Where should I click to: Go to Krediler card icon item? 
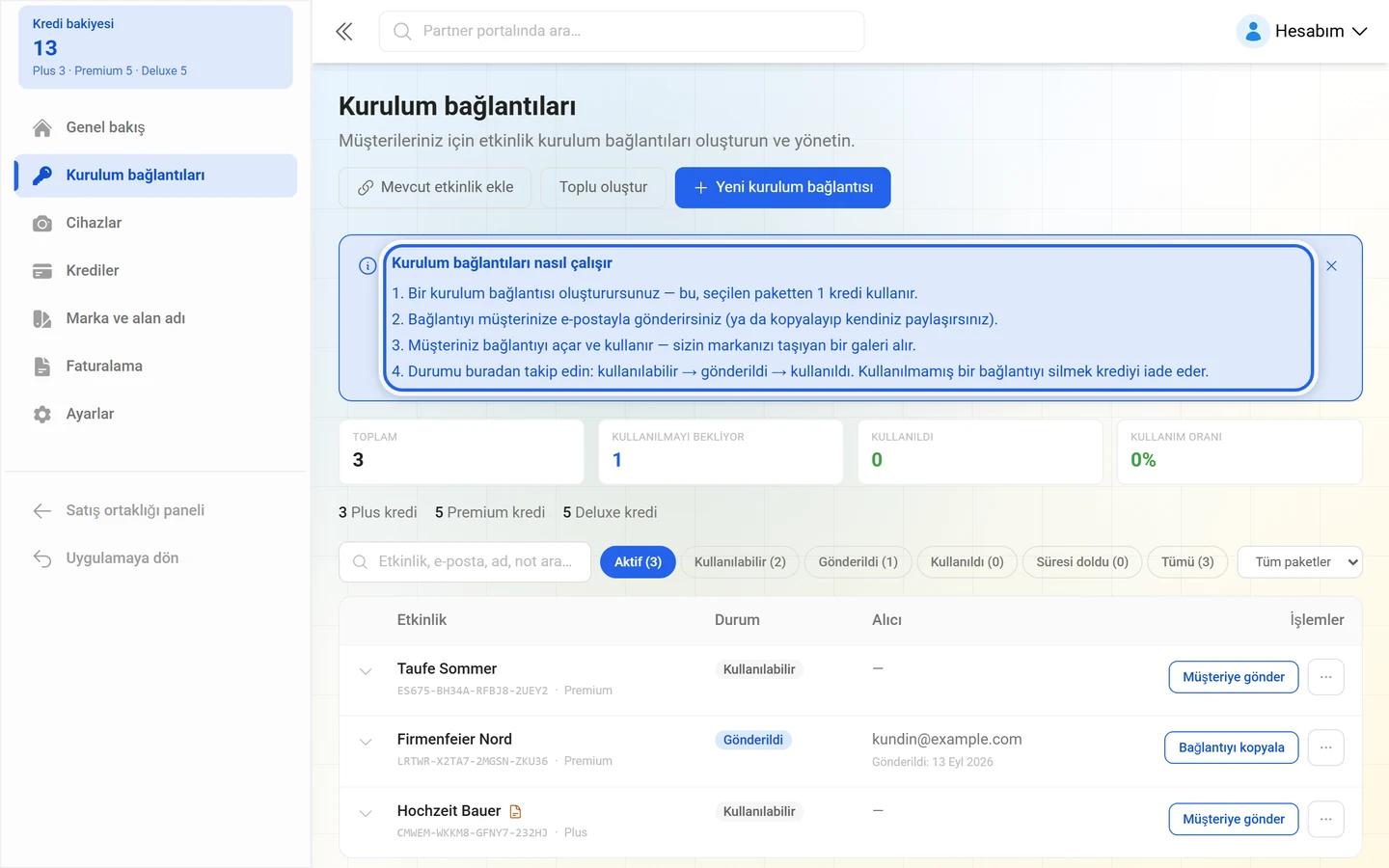[x=156, y=271]
